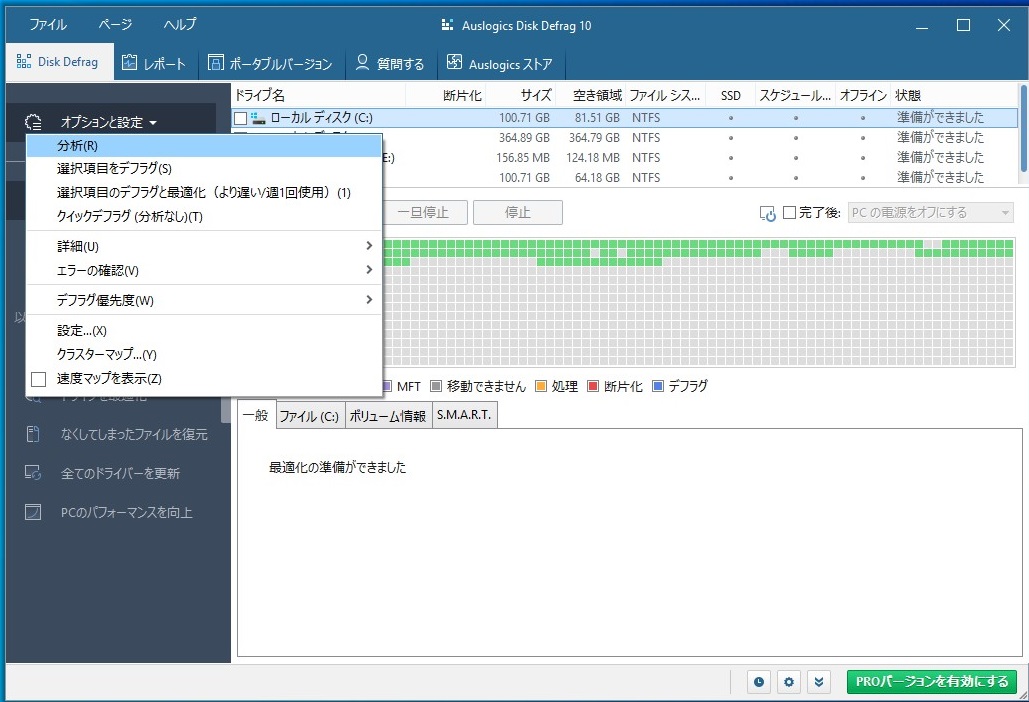Switch to the 一般 tab
1029x702 pixels.
[x=256, y=415]
